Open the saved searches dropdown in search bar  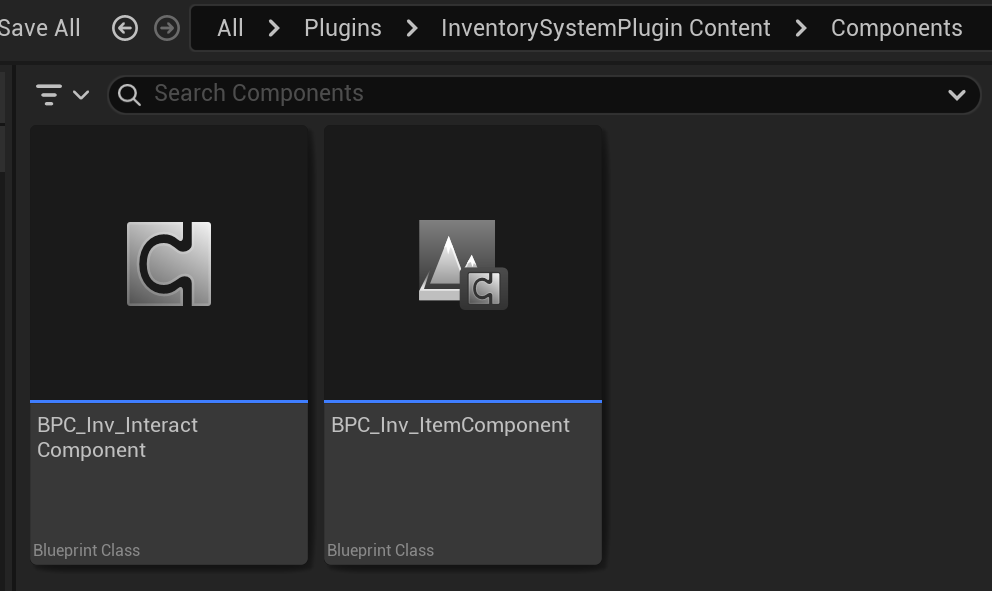(x=956, y=95)
